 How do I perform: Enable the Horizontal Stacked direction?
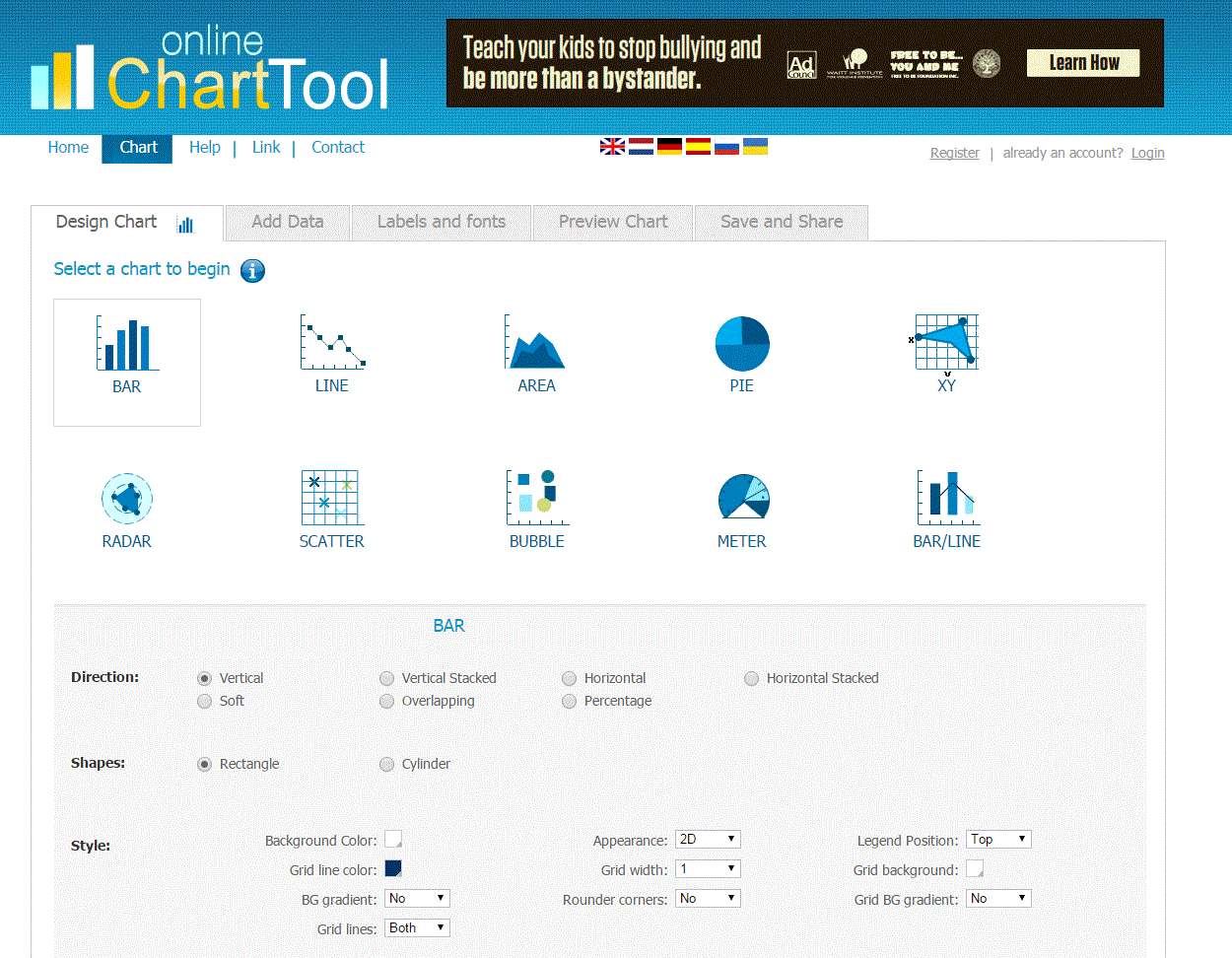tap(751, 678)
